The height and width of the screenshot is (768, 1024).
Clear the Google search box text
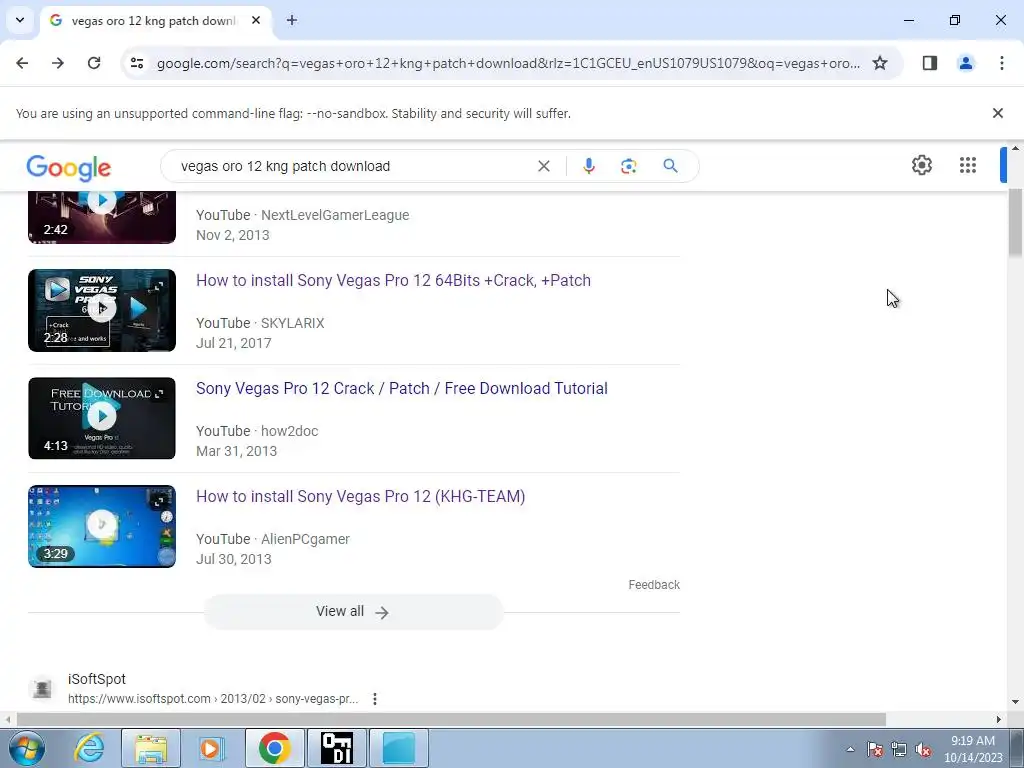[543, 166]
